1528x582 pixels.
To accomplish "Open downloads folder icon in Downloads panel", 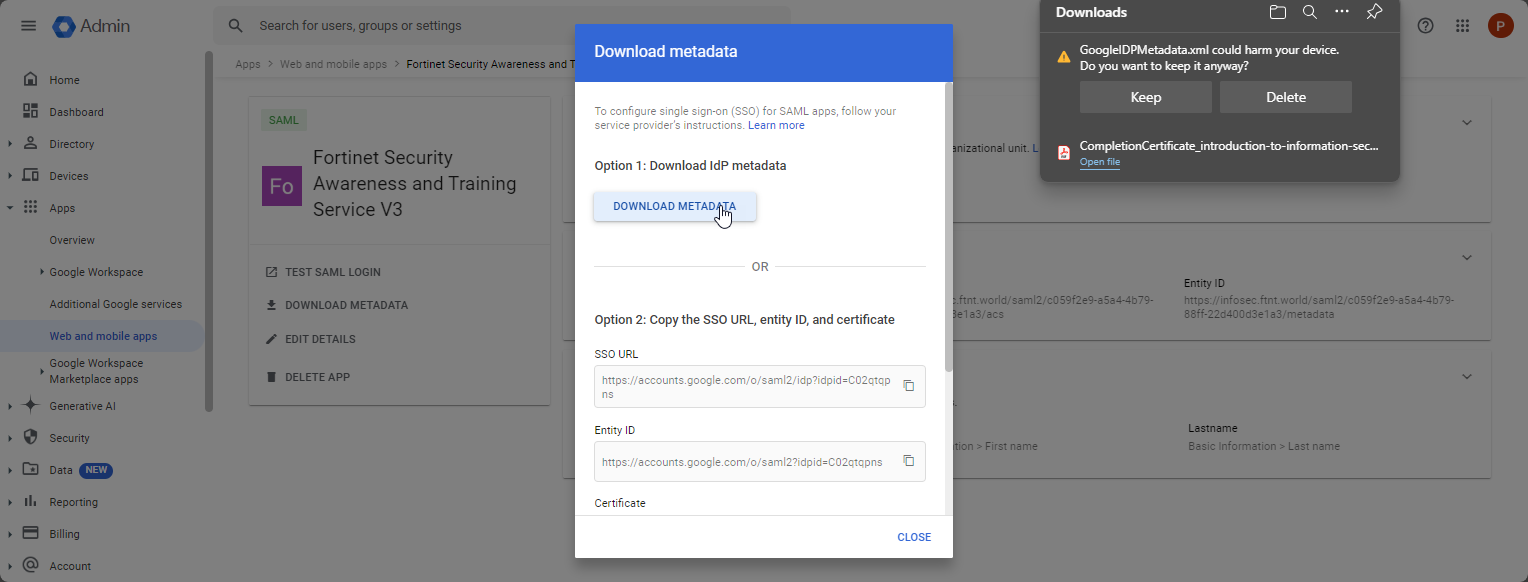I will [x=1278, y=13].
